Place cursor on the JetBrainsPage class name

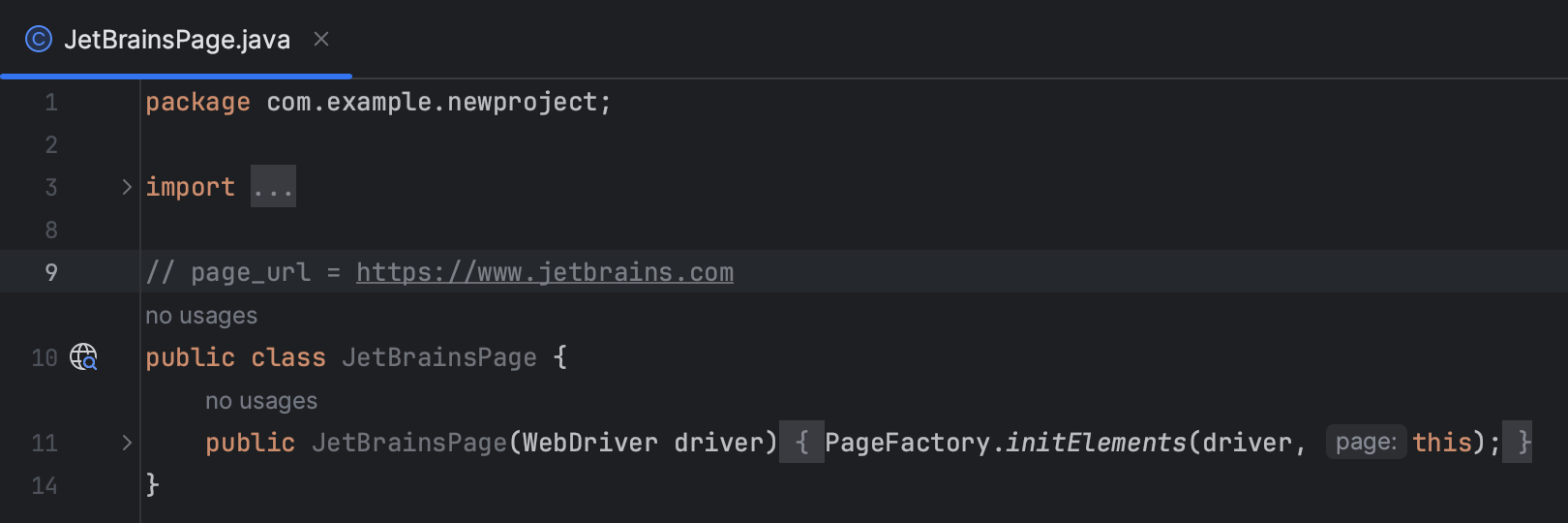click(438, 357)
